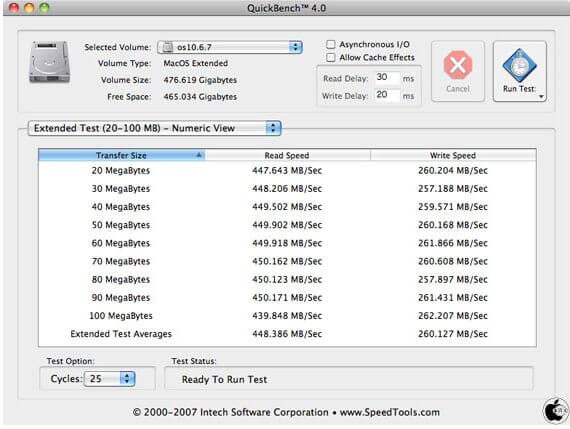Click read speed value 448.206 MB/Sec
This screenshot has width=570, height=429.
pos(287,189)
